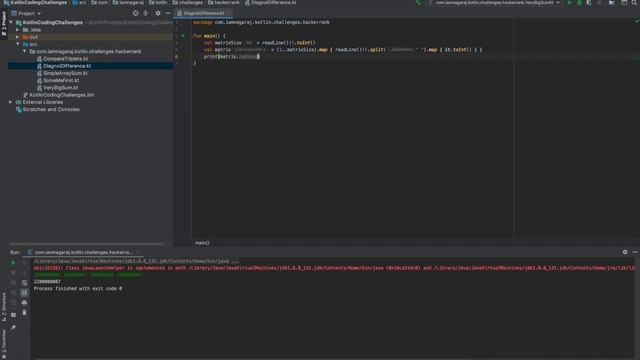Click the run gutter icon beside fun main

(183, 36)
